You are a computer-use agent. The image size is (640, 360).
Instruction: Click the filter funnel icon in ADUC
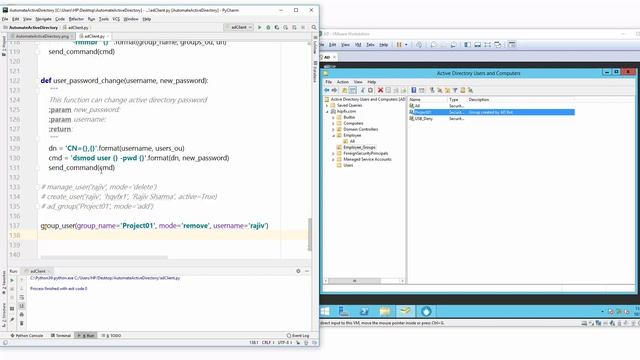tap(455, 90)
